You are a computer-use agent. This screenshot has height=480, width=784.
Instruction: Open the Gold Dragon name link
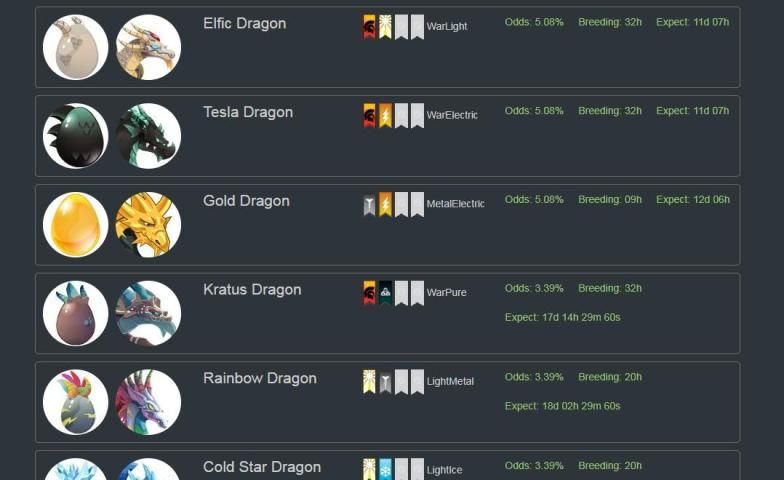[246, 201]
